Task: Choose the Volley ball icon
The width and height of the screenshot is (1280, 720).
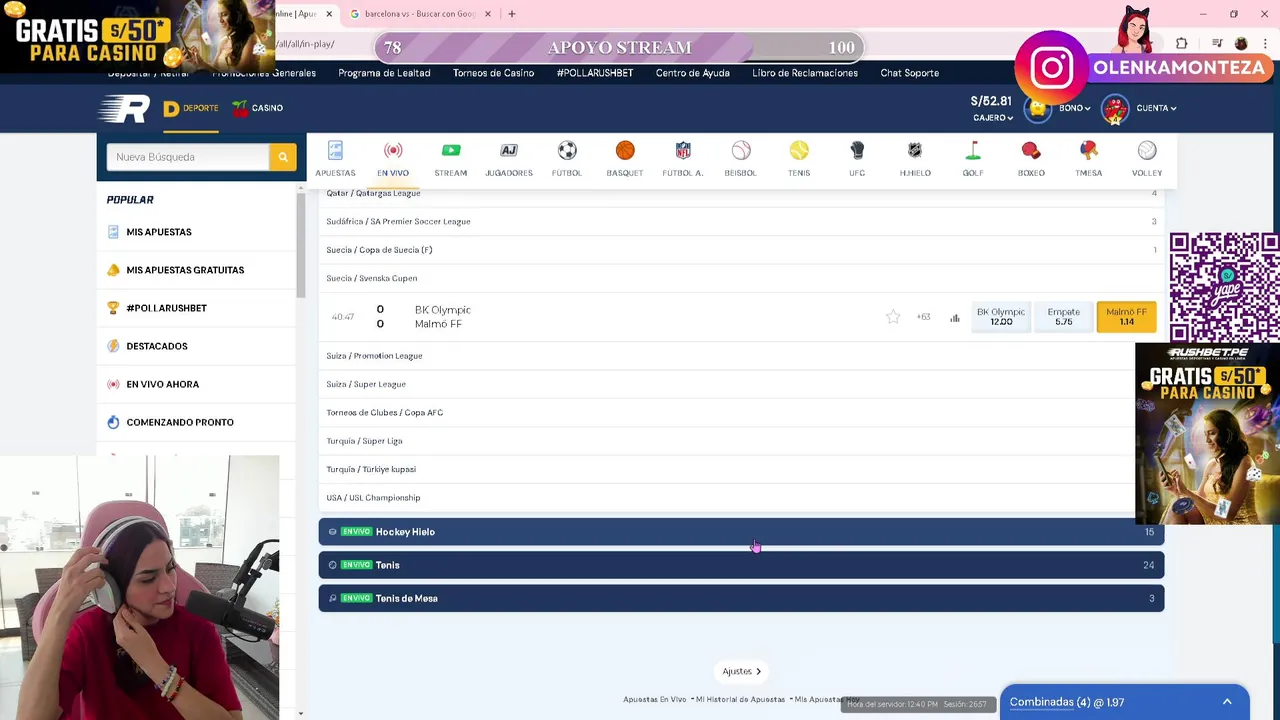Action: [1147, 151]
